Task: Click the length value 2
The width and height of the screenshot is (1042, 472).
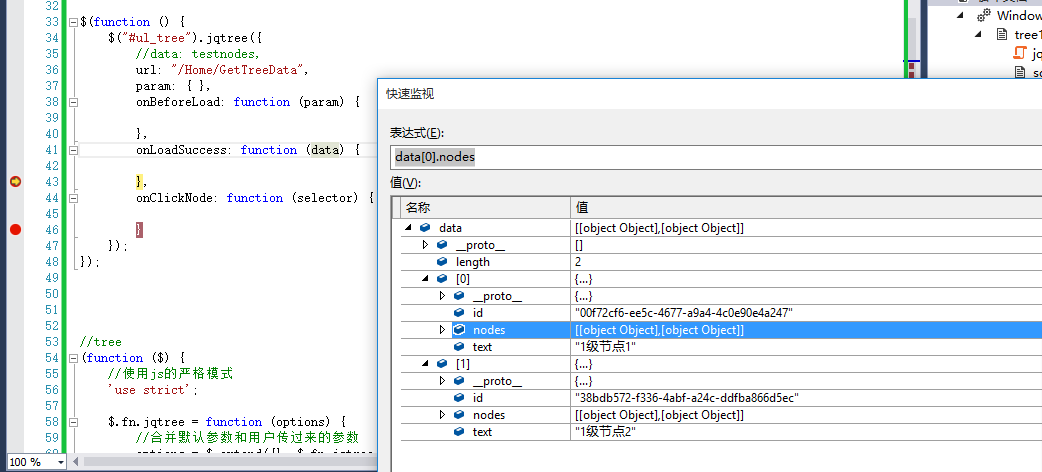Action: point(578,262)
